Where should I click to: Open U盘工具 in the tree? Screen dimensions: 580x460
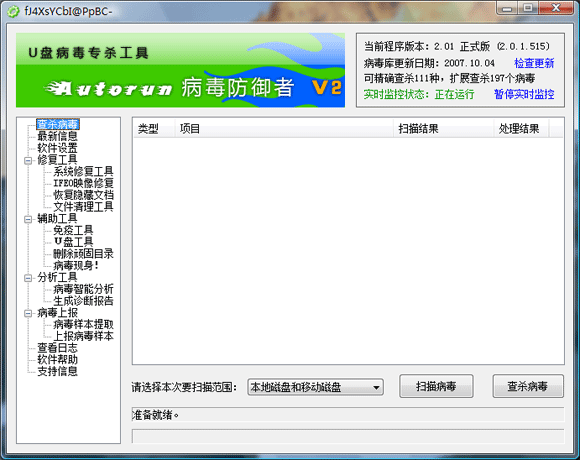pyautogui.click(x=73, y=242)
